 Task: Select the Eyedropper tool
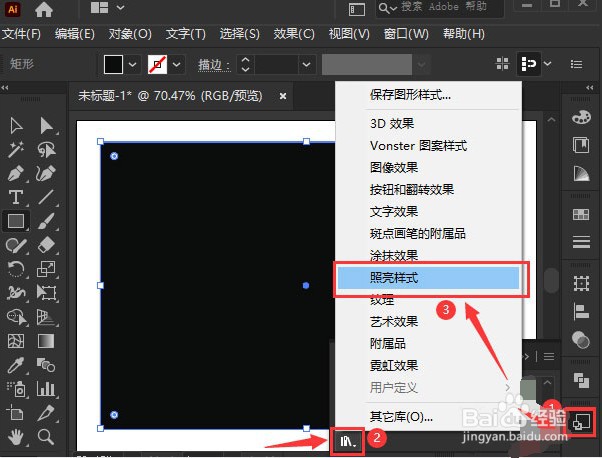click(x=16, y=365)
